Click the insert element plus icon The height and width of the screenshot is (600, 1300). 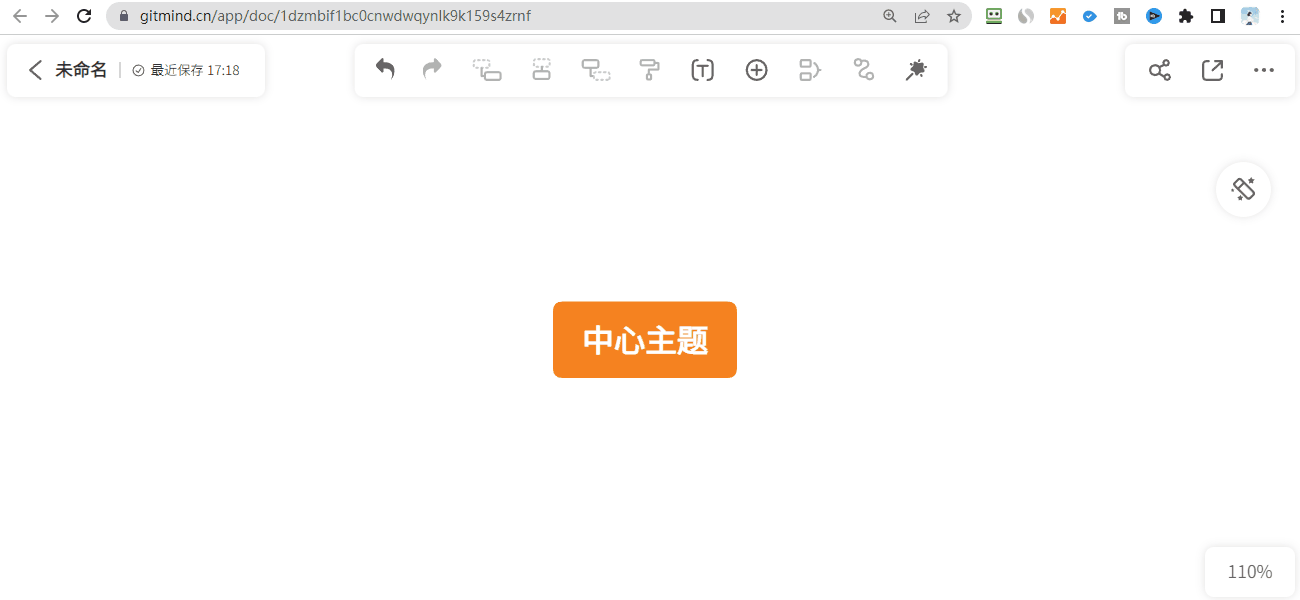tap(756, 70)
